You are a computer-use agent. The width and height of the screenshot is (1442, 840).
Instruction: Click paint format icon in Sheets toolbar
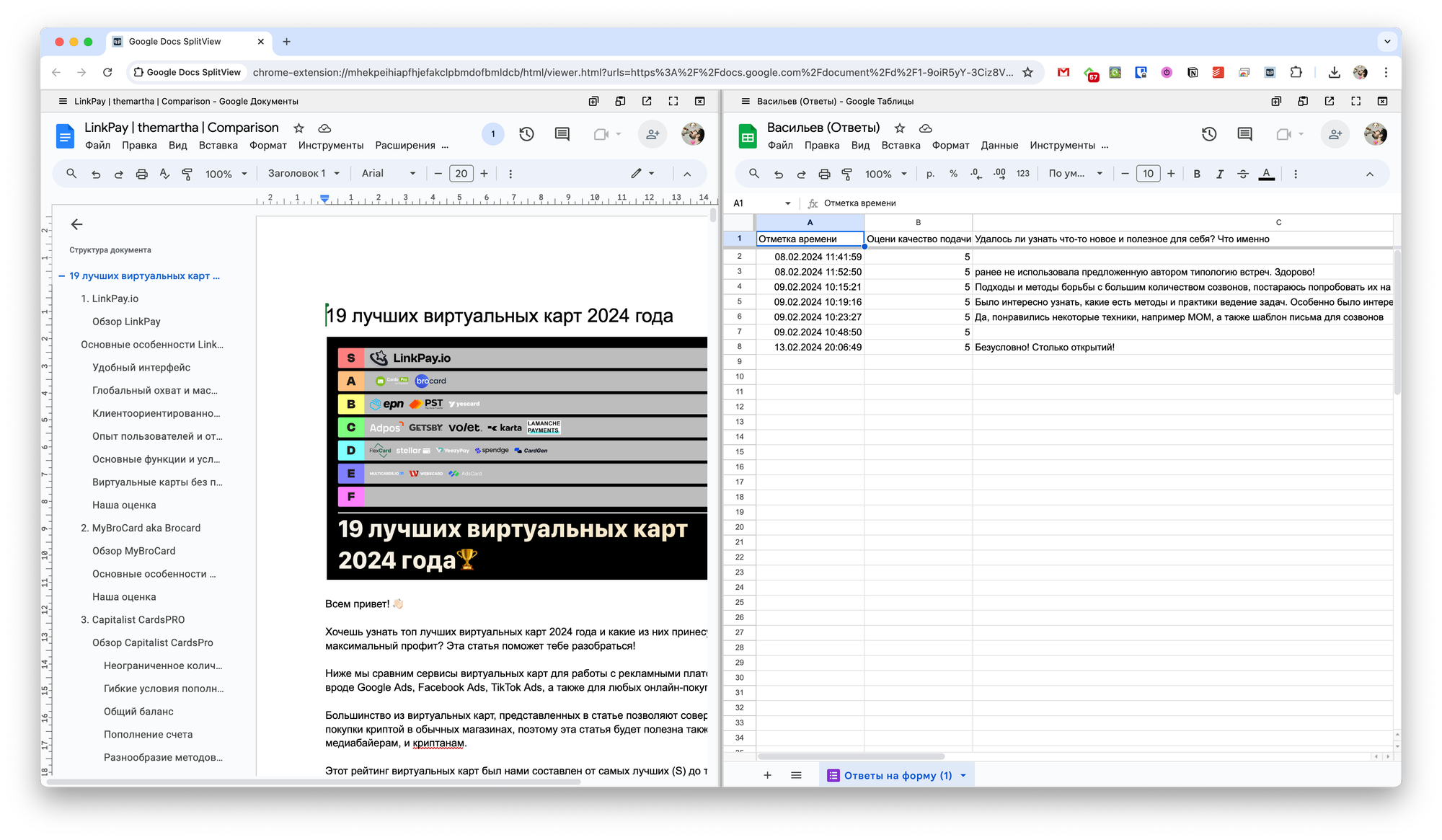pos(847,174)
